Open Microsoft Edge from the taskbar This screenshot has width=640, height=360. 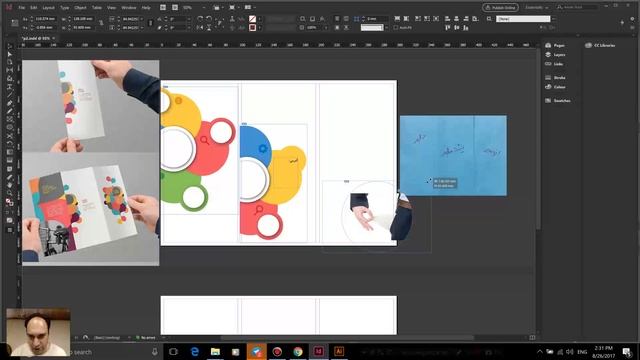coord(195,351)
